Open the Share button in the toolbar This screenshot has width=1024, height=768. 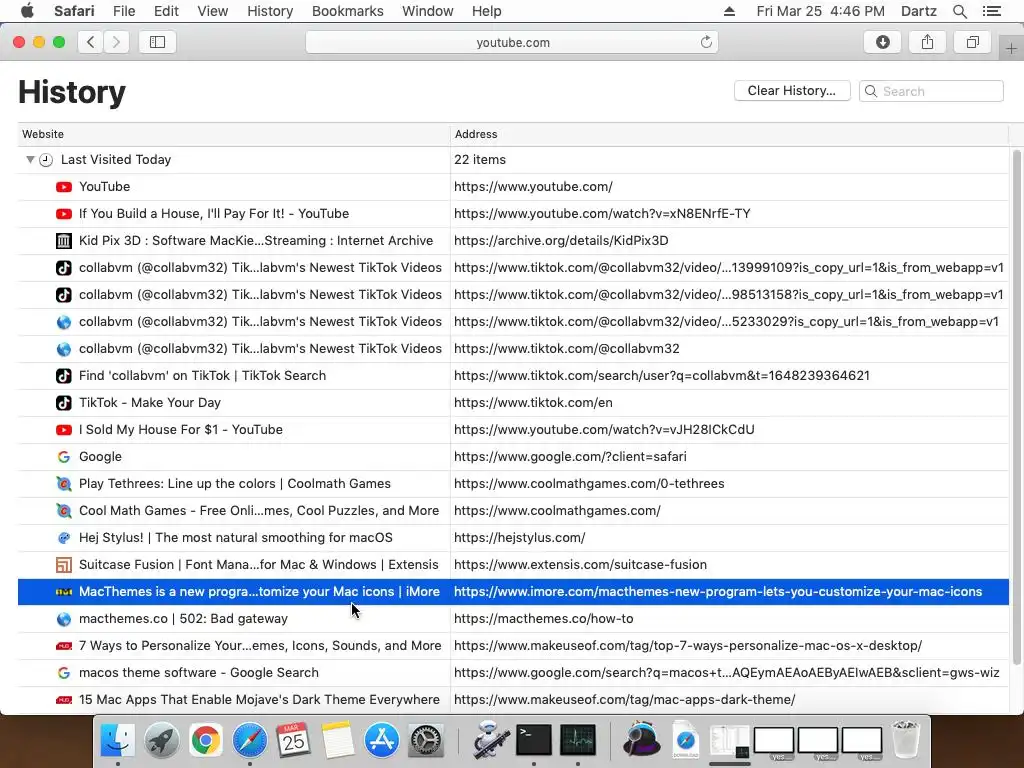927,42
